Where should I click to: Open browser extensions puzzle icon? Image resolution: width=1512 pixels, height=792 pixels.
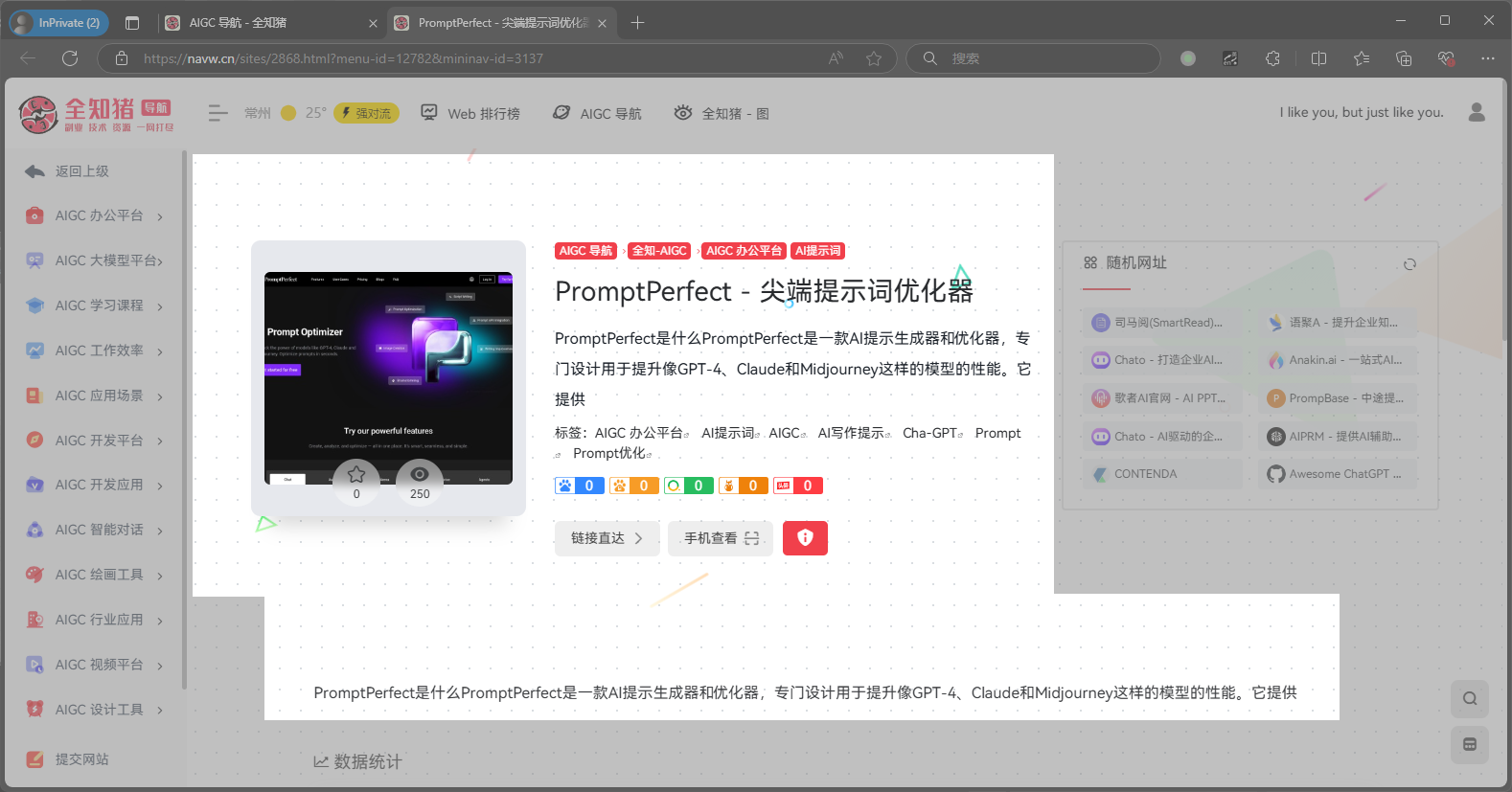click(1272, 58)
